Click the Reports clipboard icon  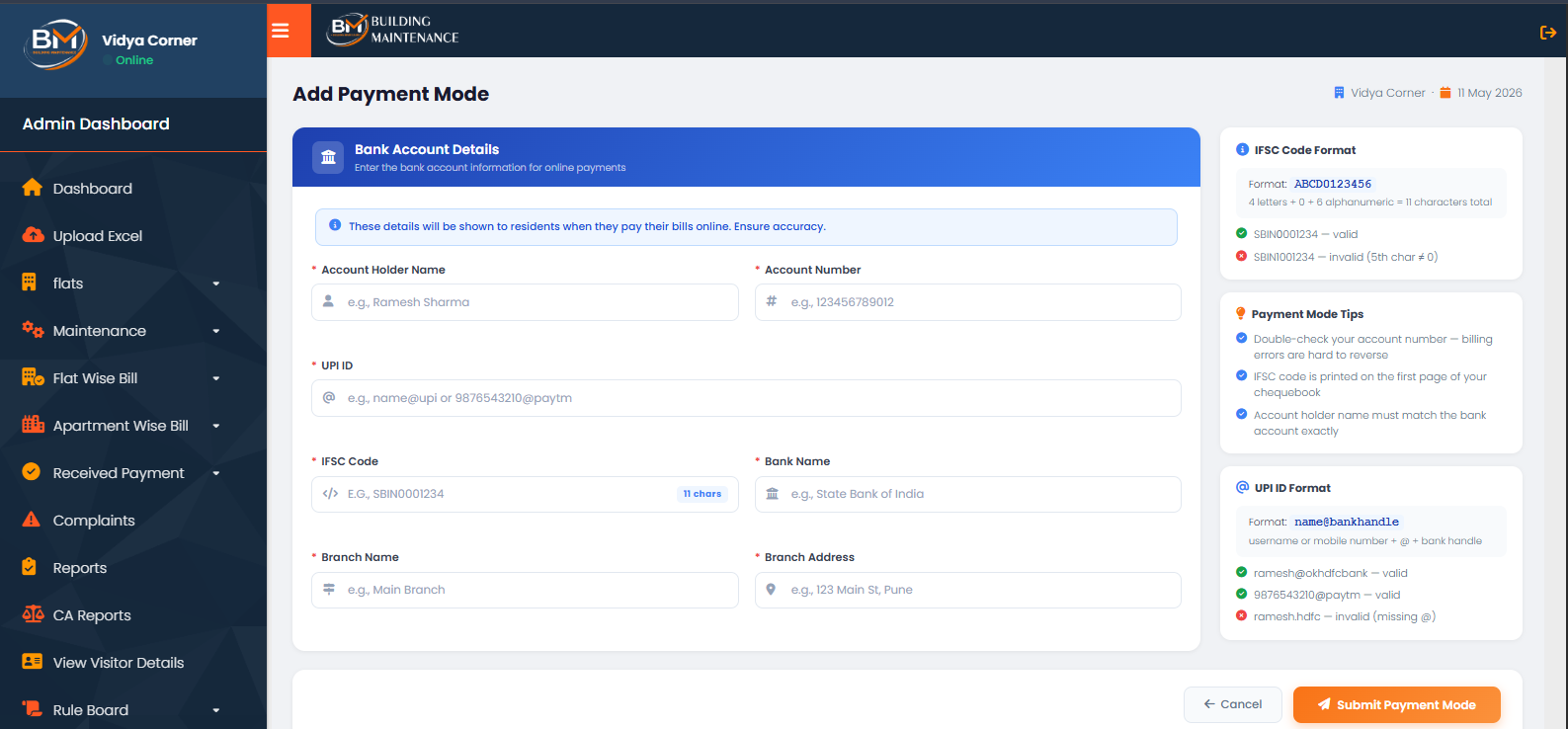(x=30, y=567)
